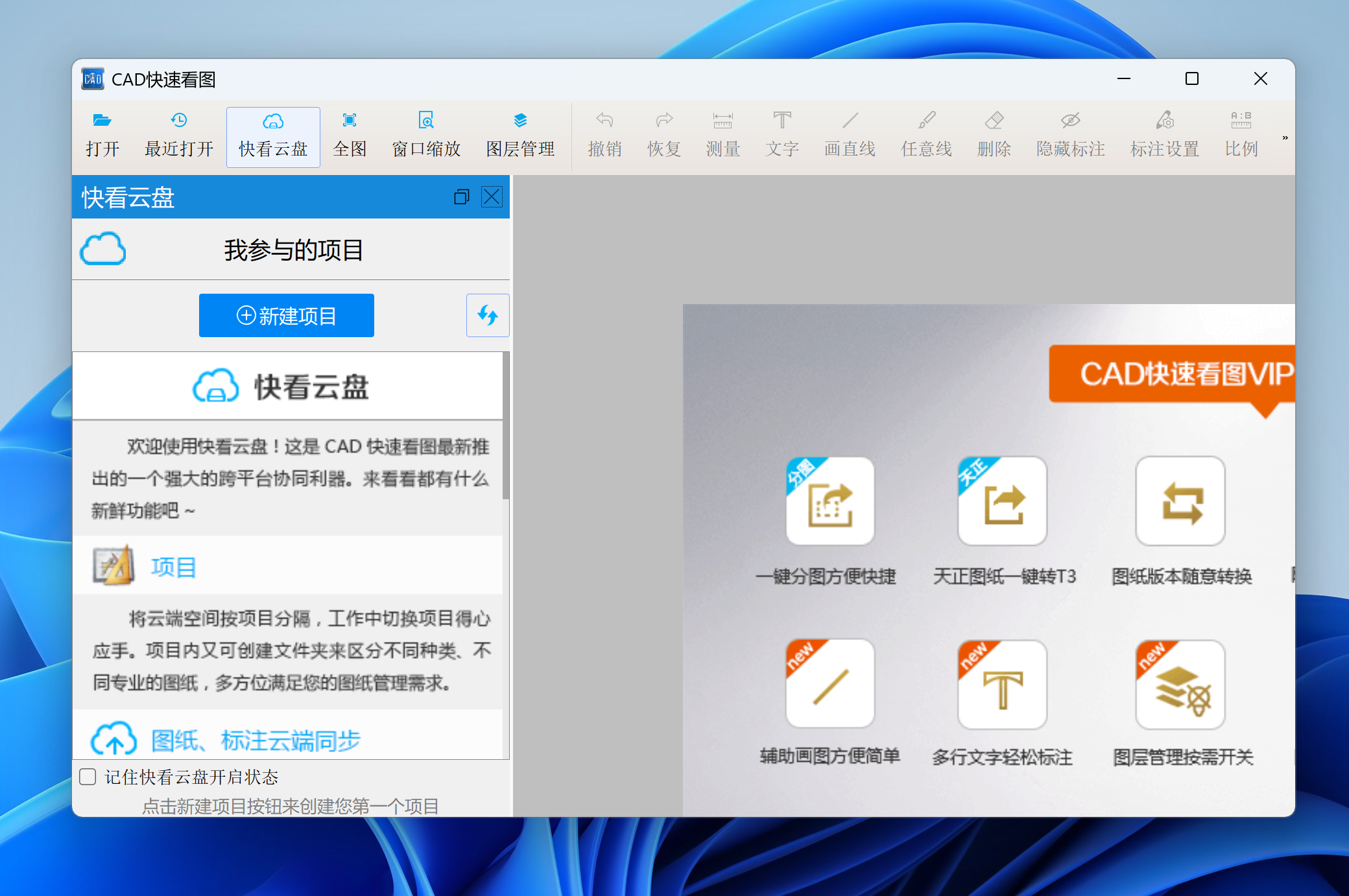
Task: Check 记住快看云盘开启状态 checkbox
Action: point(88,777)
